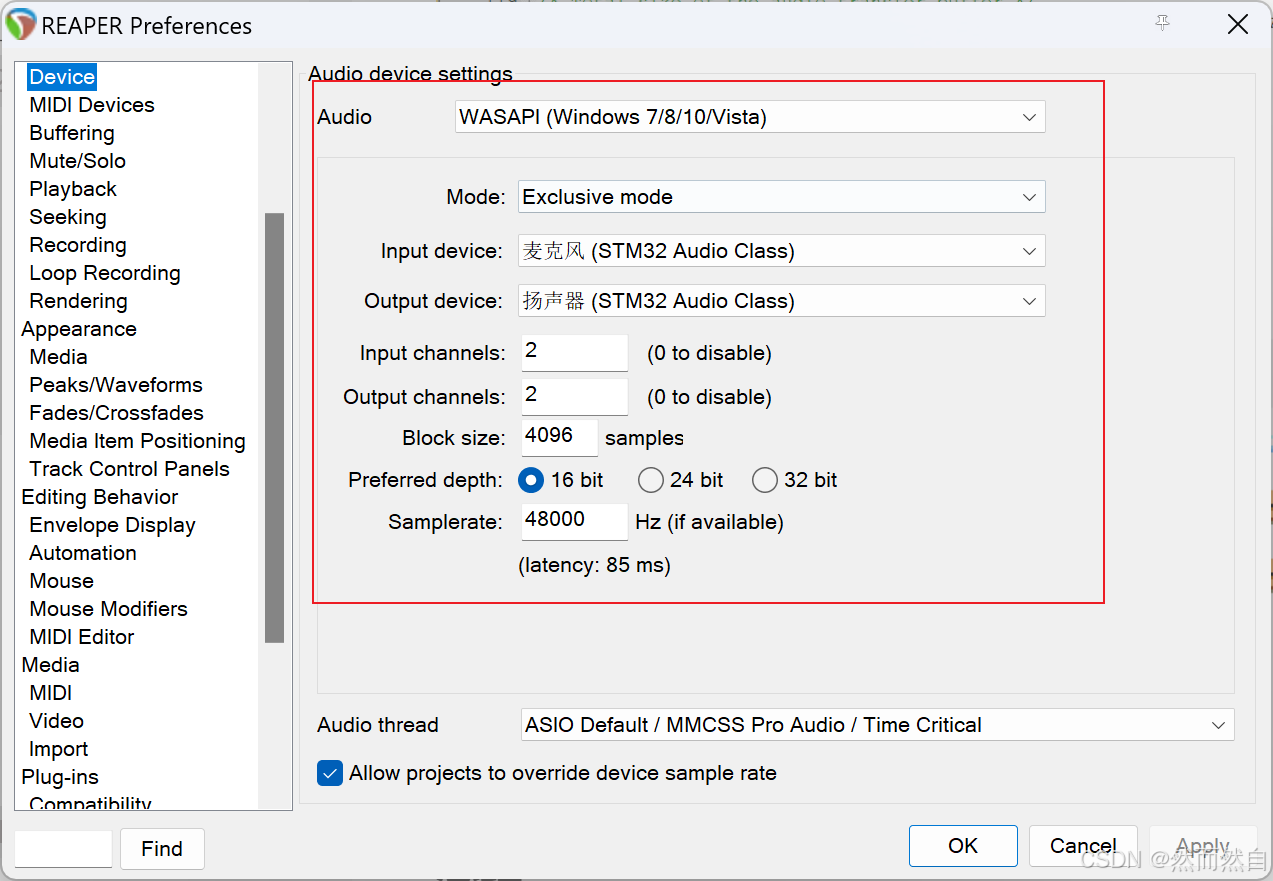Viewport: 1273px width, 881px height.
Task: Open Media page under Appearance
Action: click(x=59, y=357)
